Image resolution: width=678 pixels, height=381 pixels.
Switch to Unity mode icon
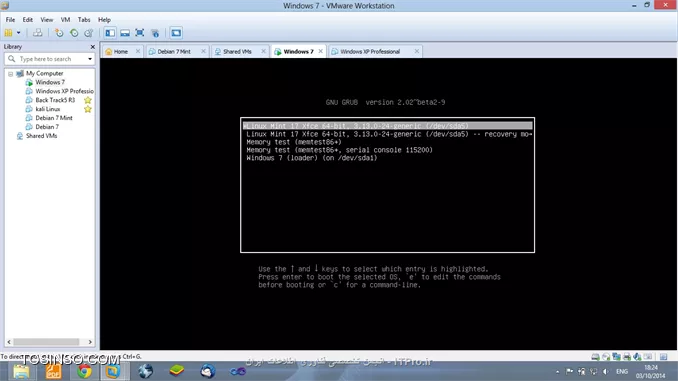tap(155, 33)
